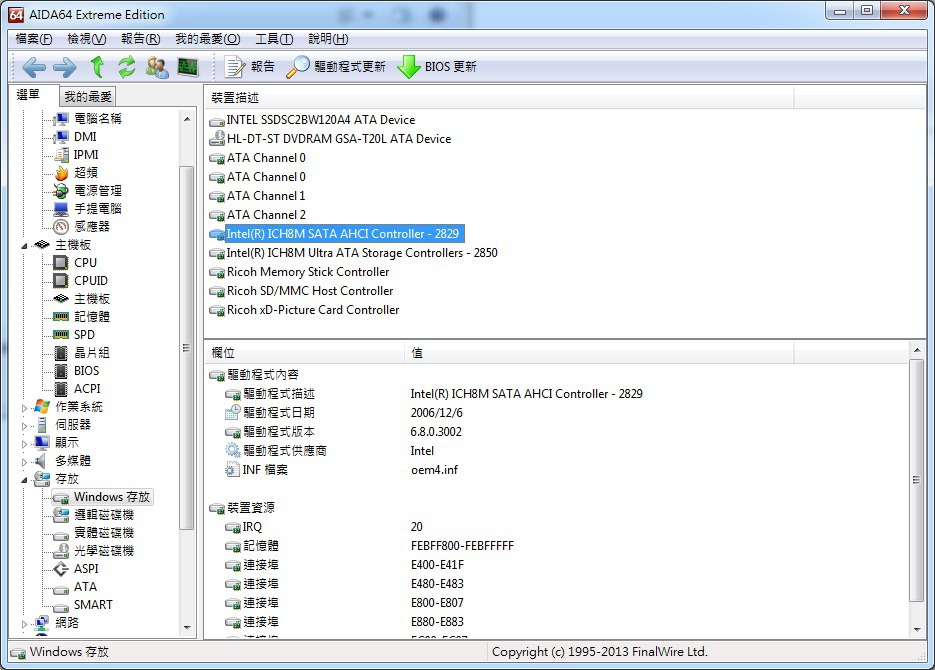Collapse the 主機板 top-level tree node

[x=24, y=246]
